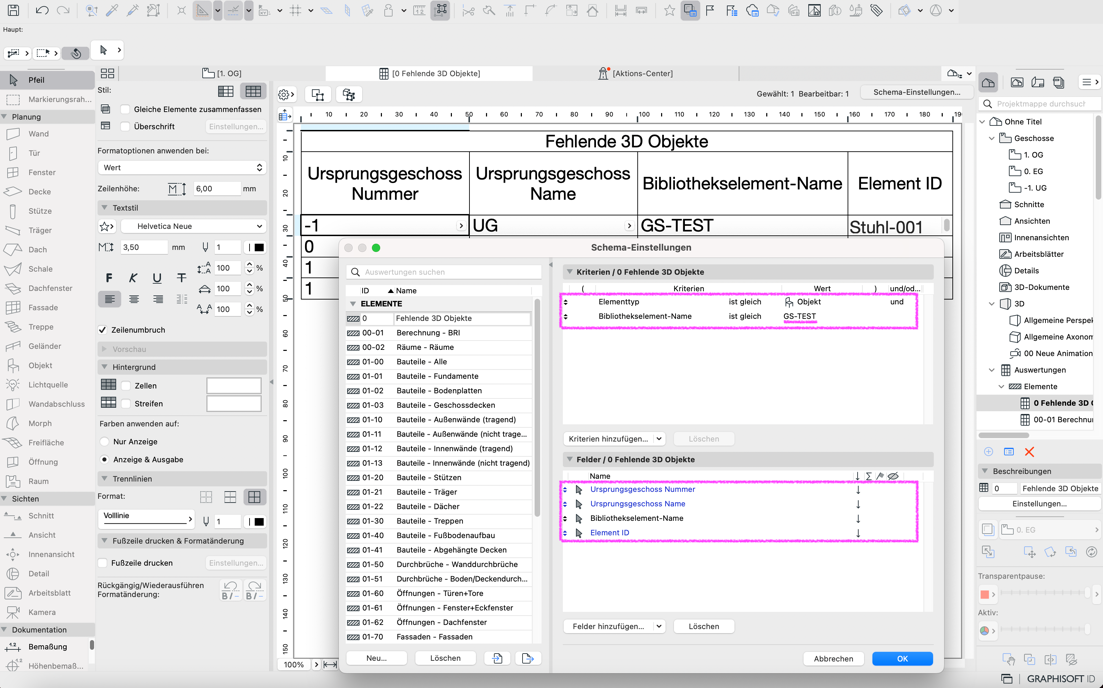The height and width of the screenshot is (688, 1103).
Task: Click the import schema icon beside Löschen
Action: 498,658
